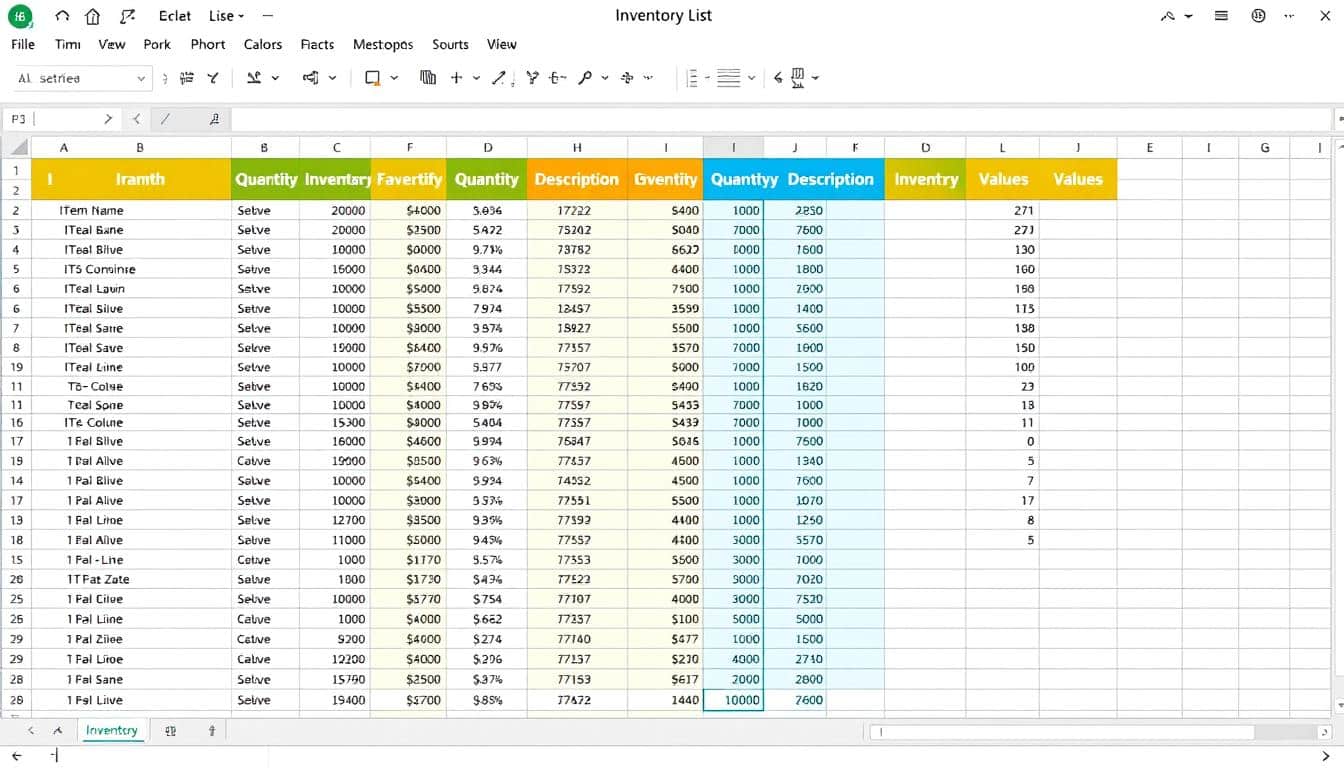The width and height of the screenshot is (1344, 768).
Task: Open the hamburger menu icon at top right
Action: click(x=1221, y=16)
